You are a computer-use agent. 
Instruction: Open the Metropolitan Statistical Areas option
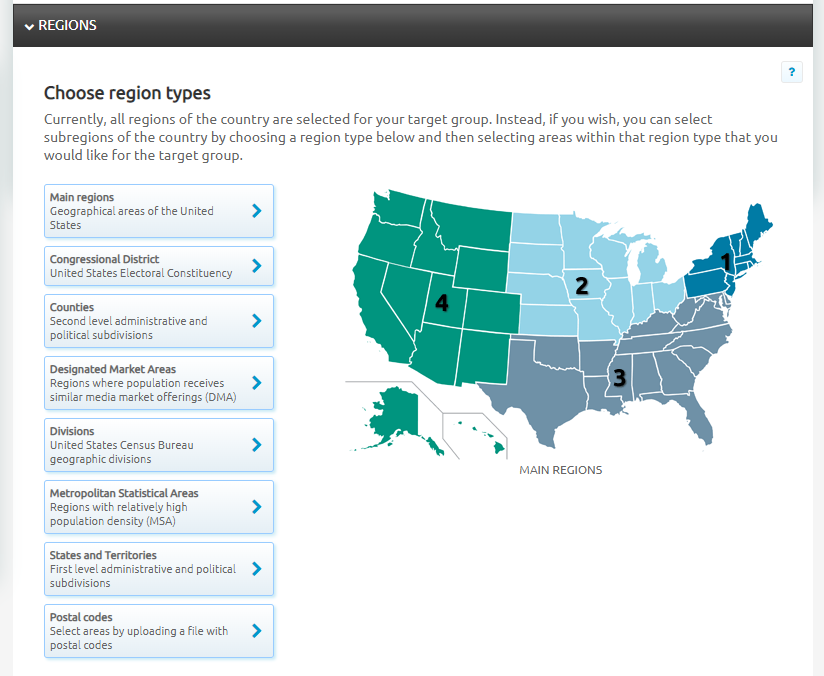[x=145, y=507]
